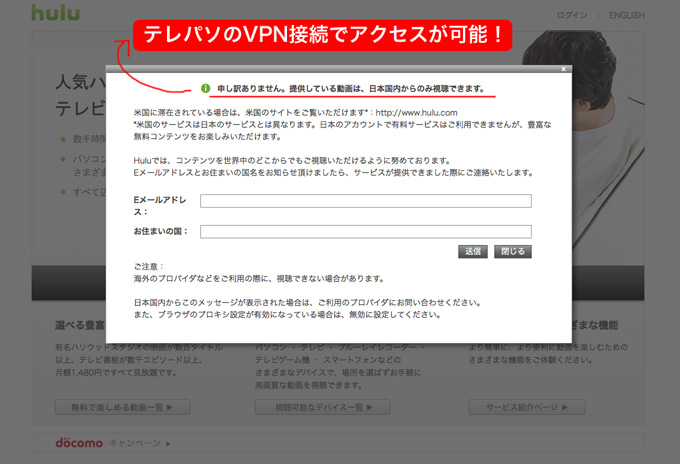
Task: Click the Hulu logo in page header
Action: [56, 13]
